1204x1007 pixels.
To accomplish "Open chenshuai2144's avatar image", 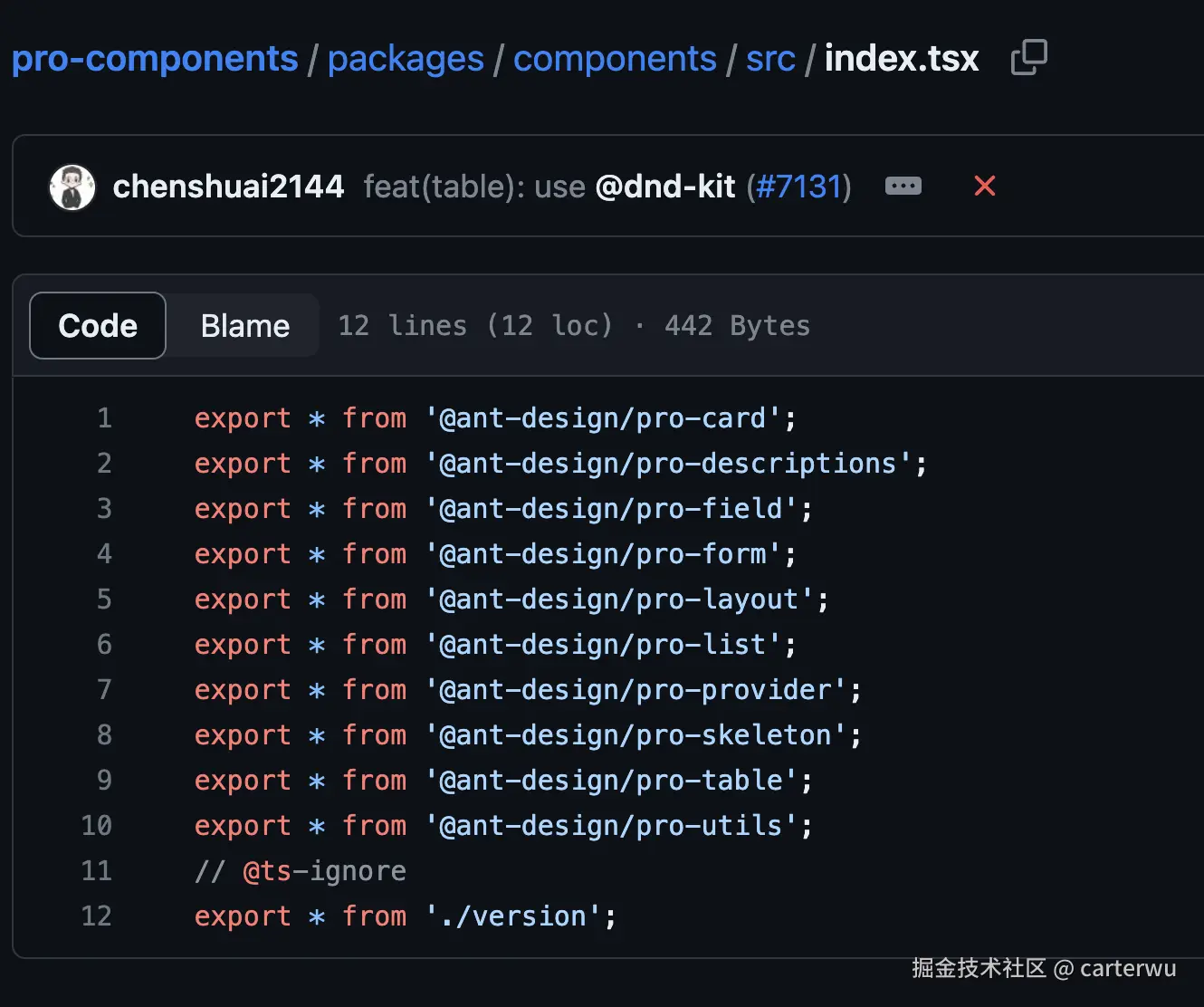I will (72, 187).
